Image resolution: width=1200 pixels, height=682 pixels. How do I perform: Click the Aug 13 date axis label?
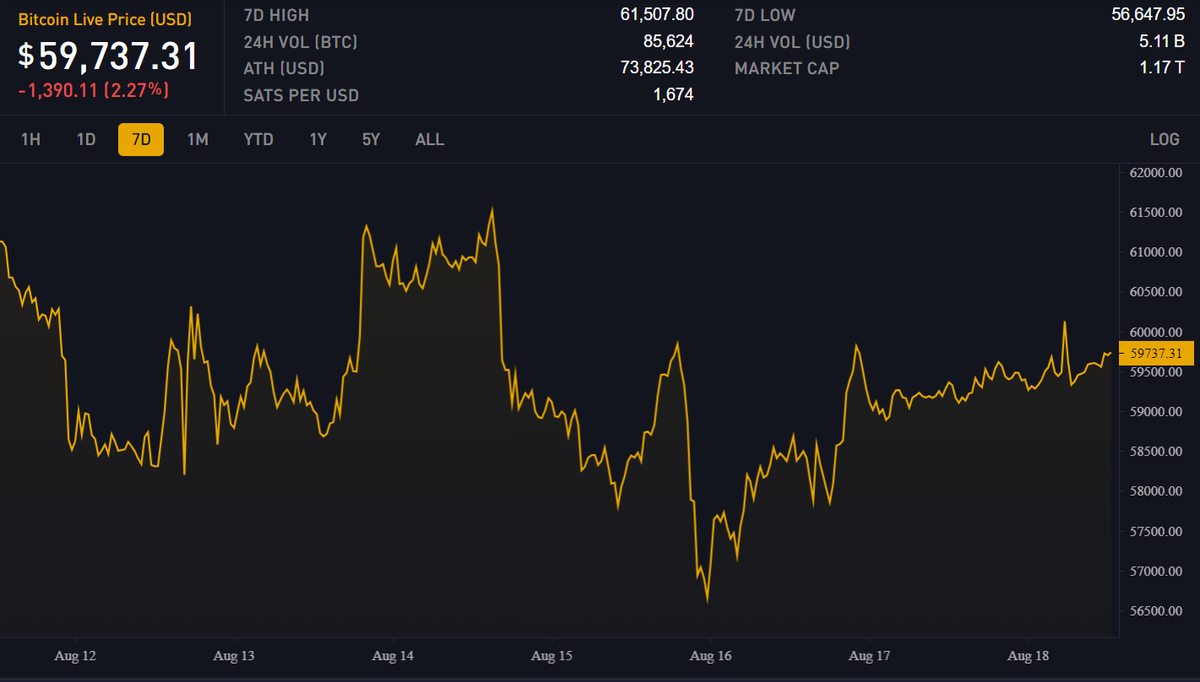[x=234, y=657]
